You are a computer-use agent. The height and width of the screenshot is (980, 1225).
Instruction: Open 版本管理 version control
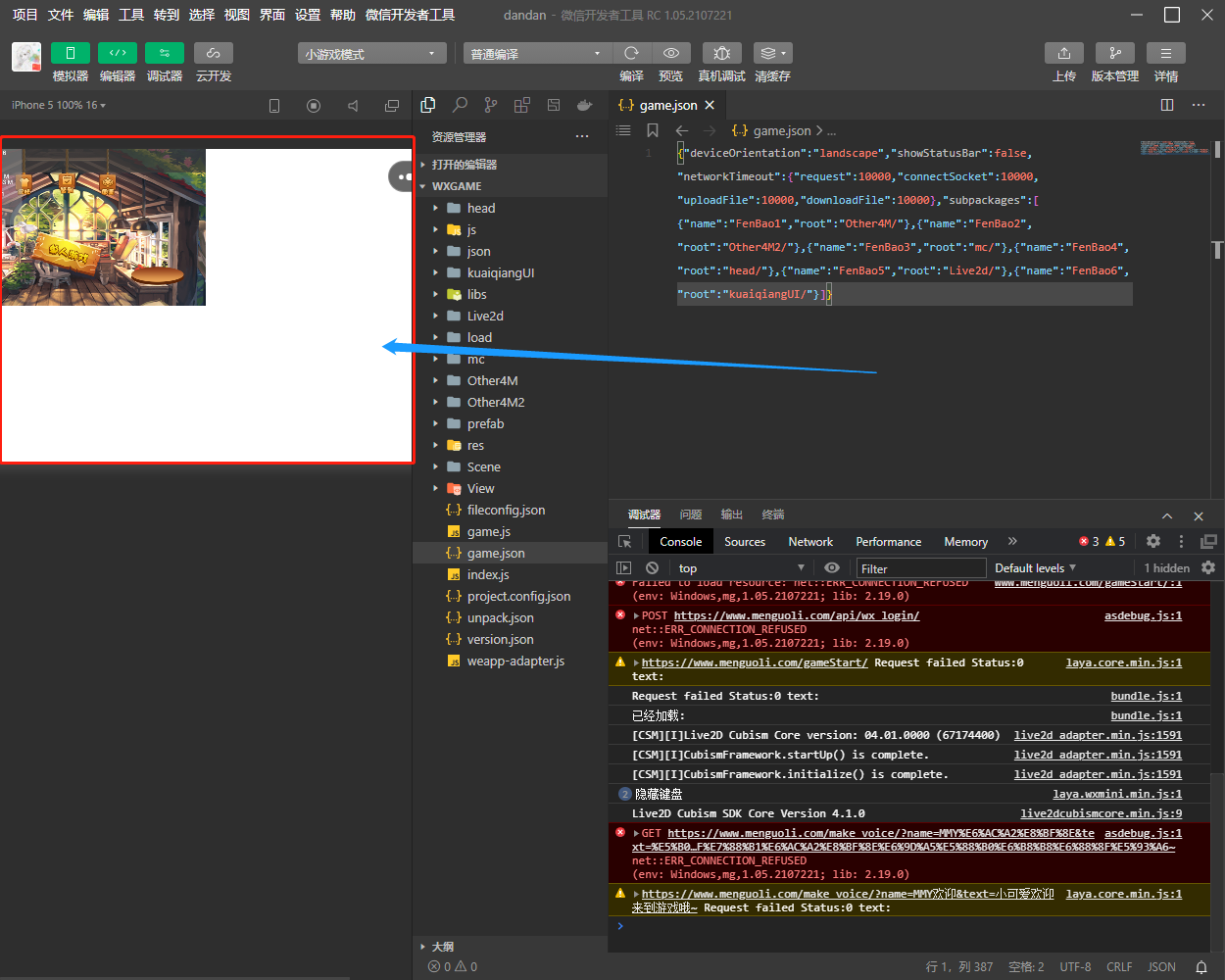click(x=1115, y=53)
